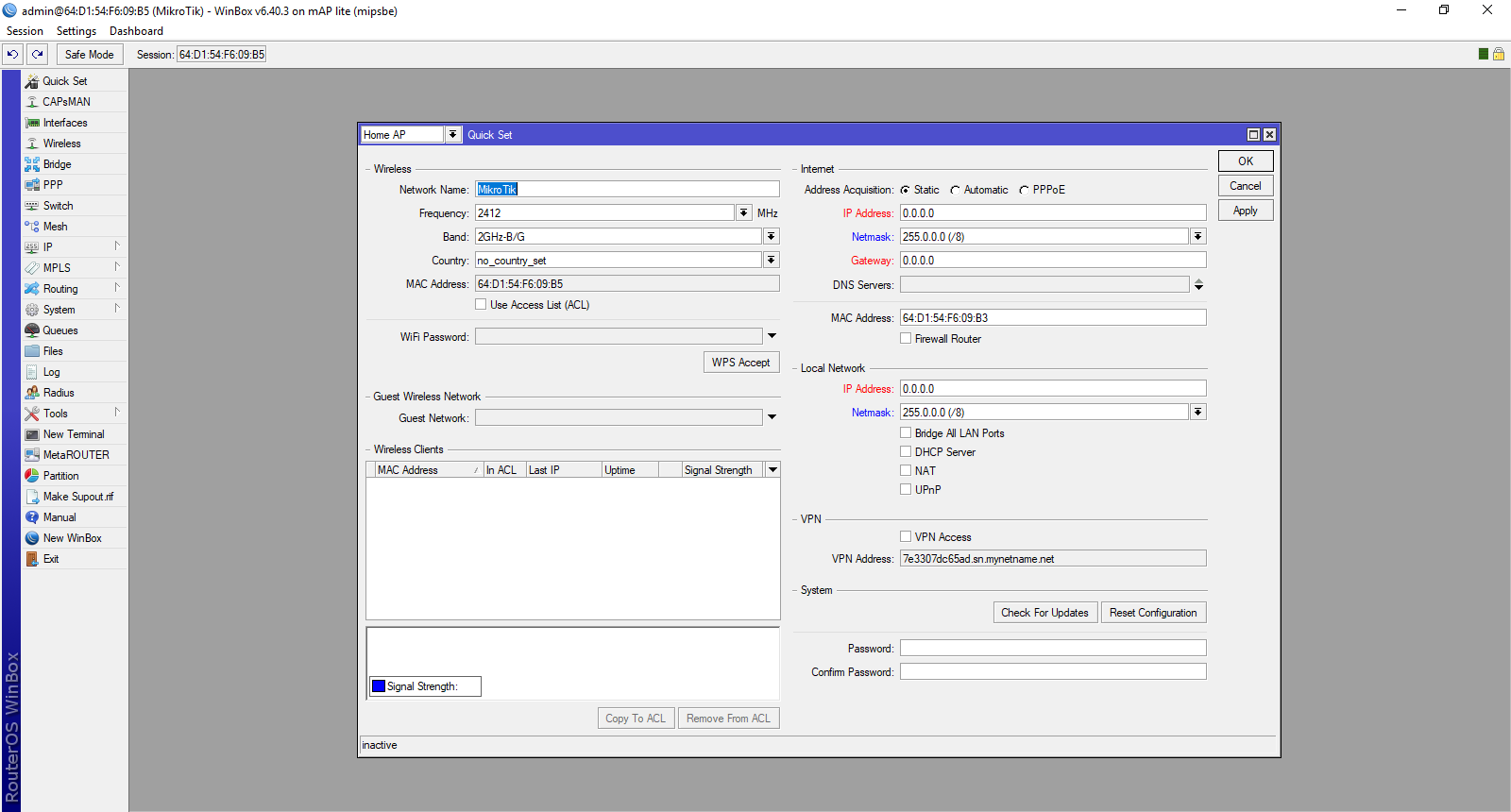The image size is (1511, 812).
Task: Open the Internet Netmask dropdown
Action: (x=1198, y=237)
